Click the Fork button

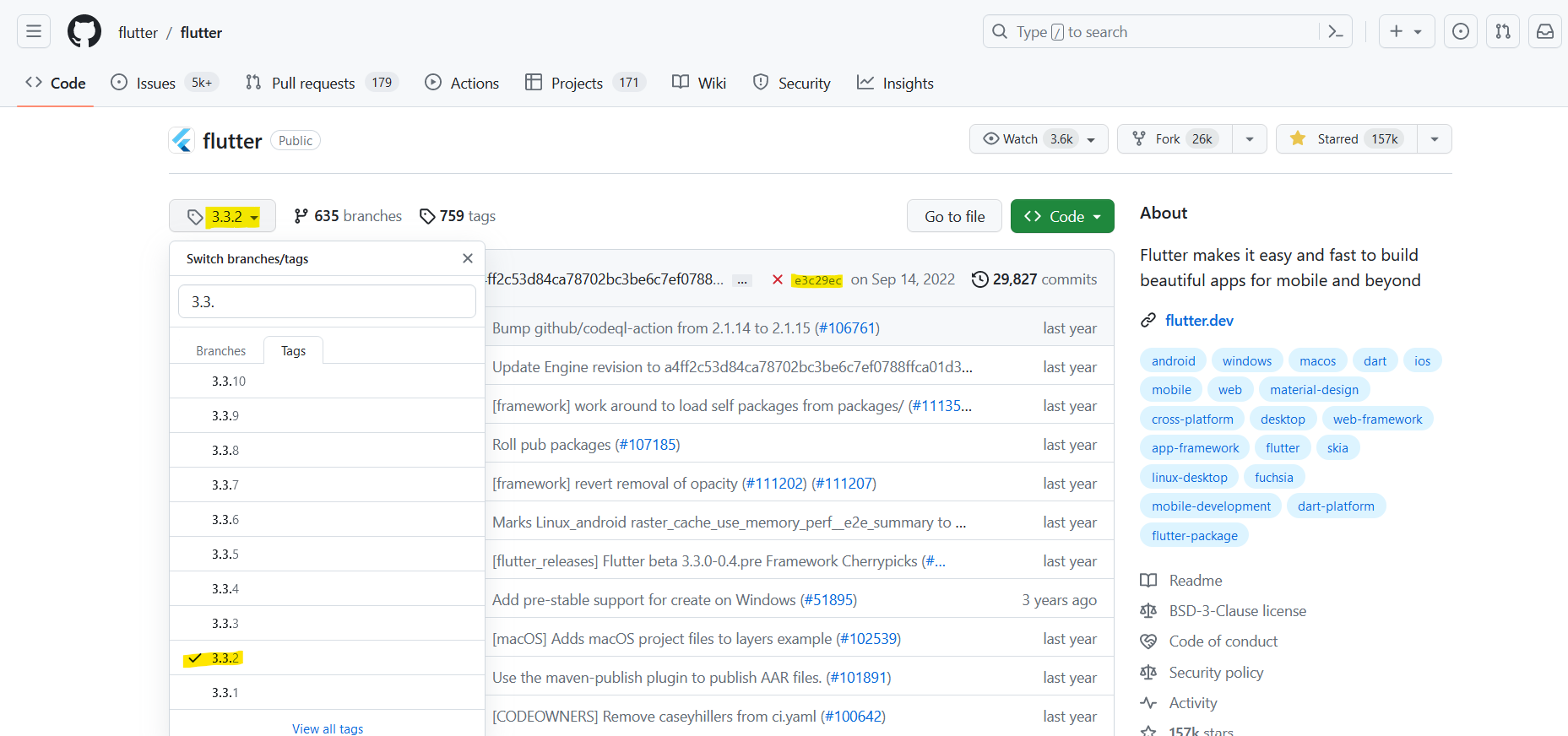pos(1175,139)
